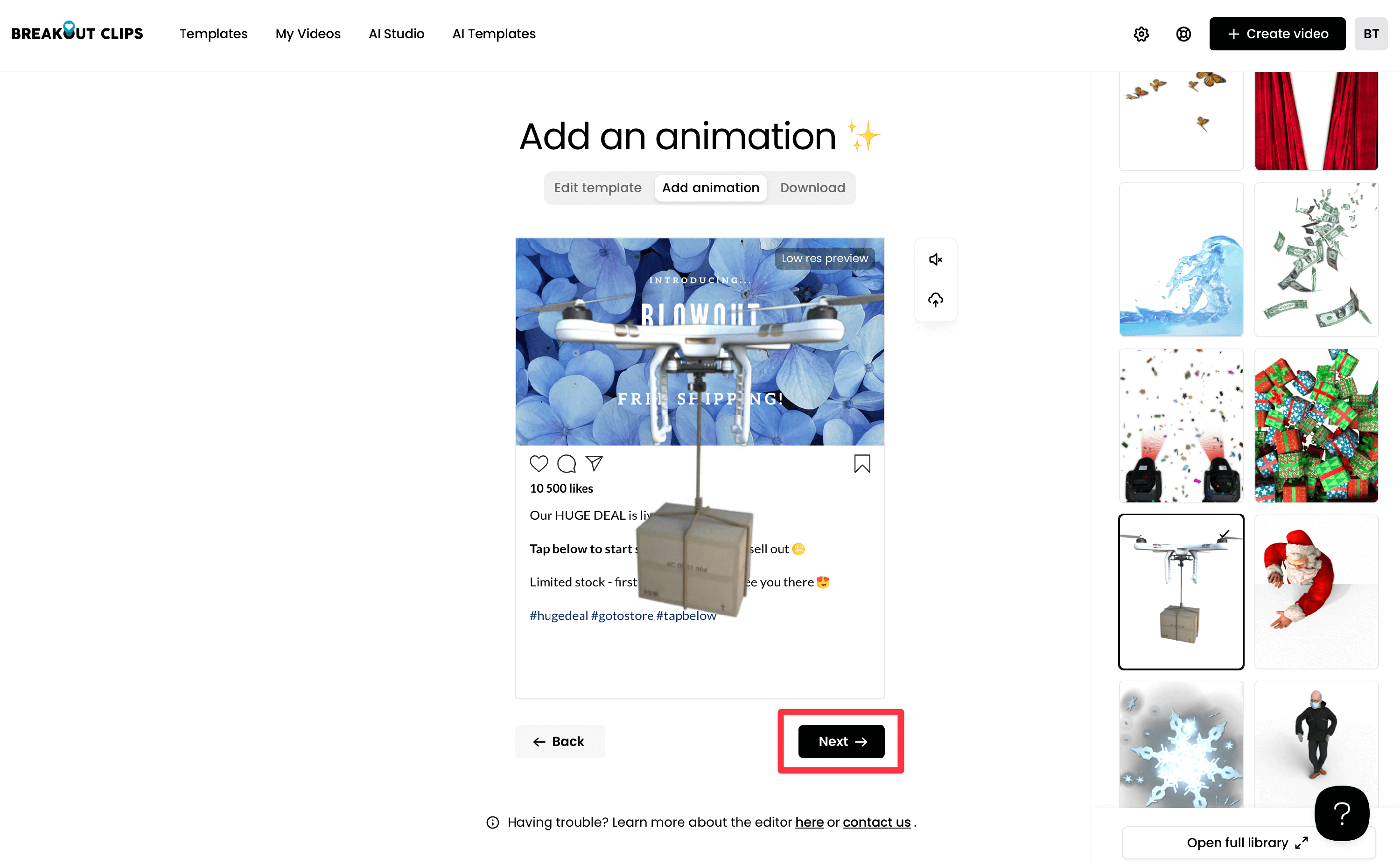Go to My Videos page
1400x864 pixels.
click(308, 34)
